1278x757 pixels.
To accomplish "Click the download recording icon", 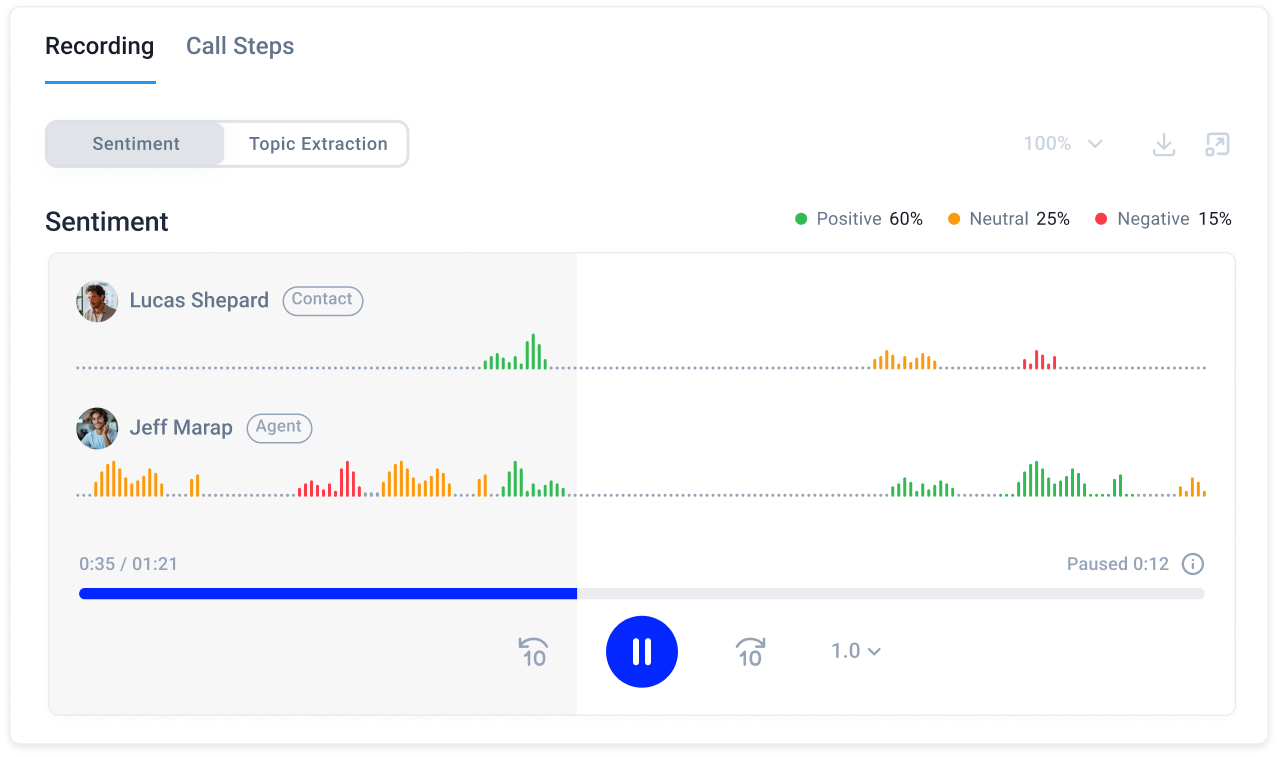I will coord(1164,145).
